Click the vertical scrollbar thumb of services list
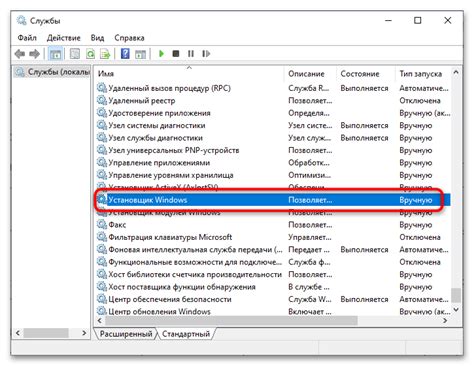This screenshot has width=474, height=366. coord(456,295)
